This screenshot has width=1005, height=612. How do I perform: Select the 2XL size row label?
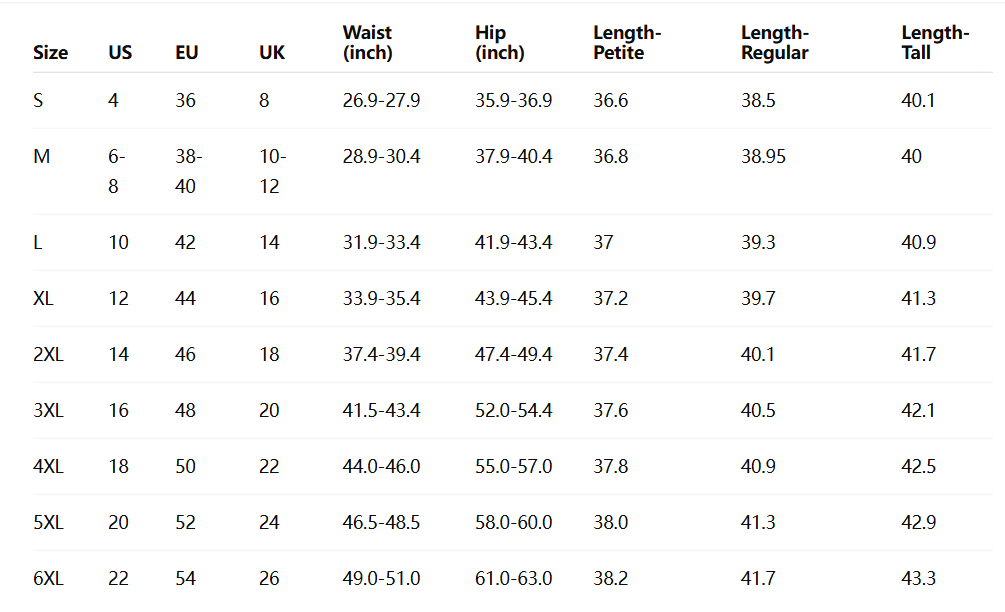click(49, 354)
